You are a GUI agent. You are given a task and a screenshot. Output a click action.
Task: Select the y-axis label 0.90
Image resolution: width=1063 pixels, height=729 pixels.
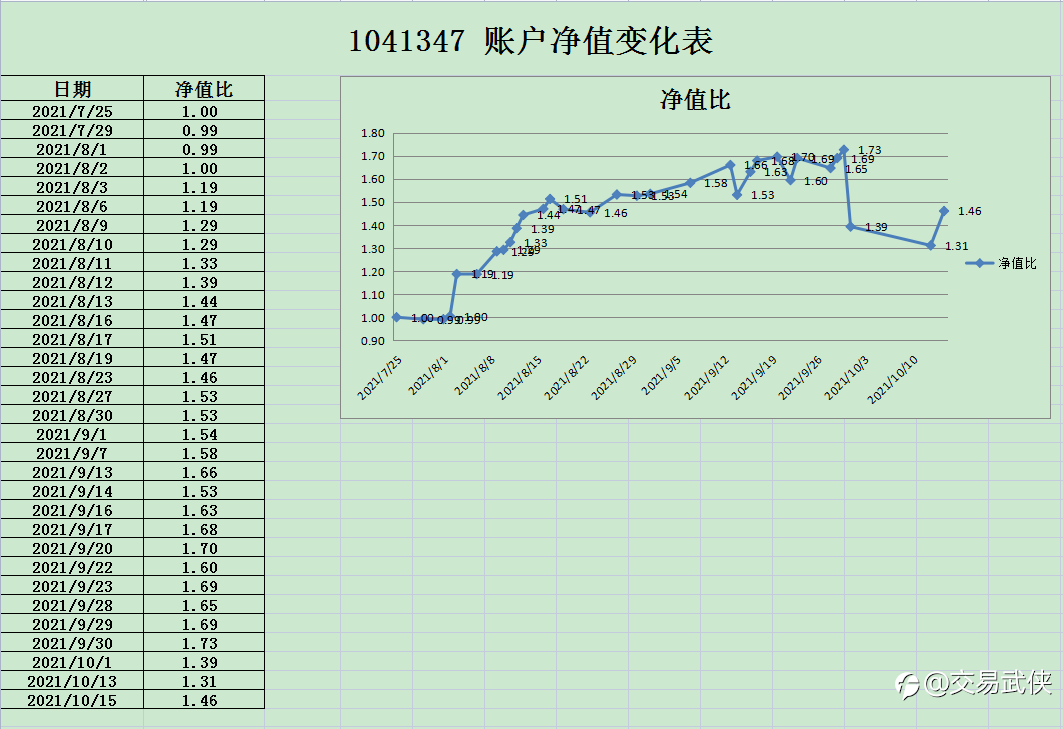373,341
